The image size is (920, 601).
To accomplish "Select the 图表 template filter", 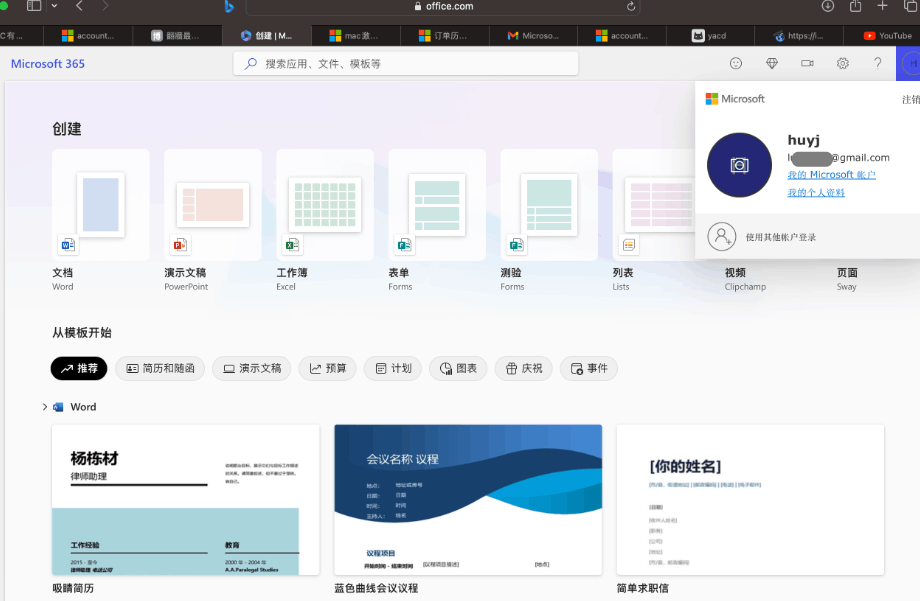I will (458, 369).
